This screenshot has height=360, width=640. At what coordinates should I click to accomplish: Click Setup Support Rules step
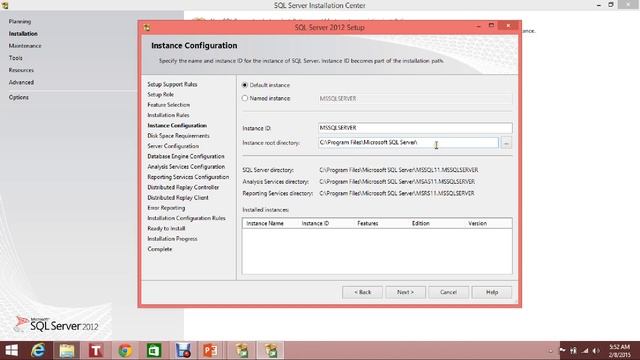(x=172, y=84)
